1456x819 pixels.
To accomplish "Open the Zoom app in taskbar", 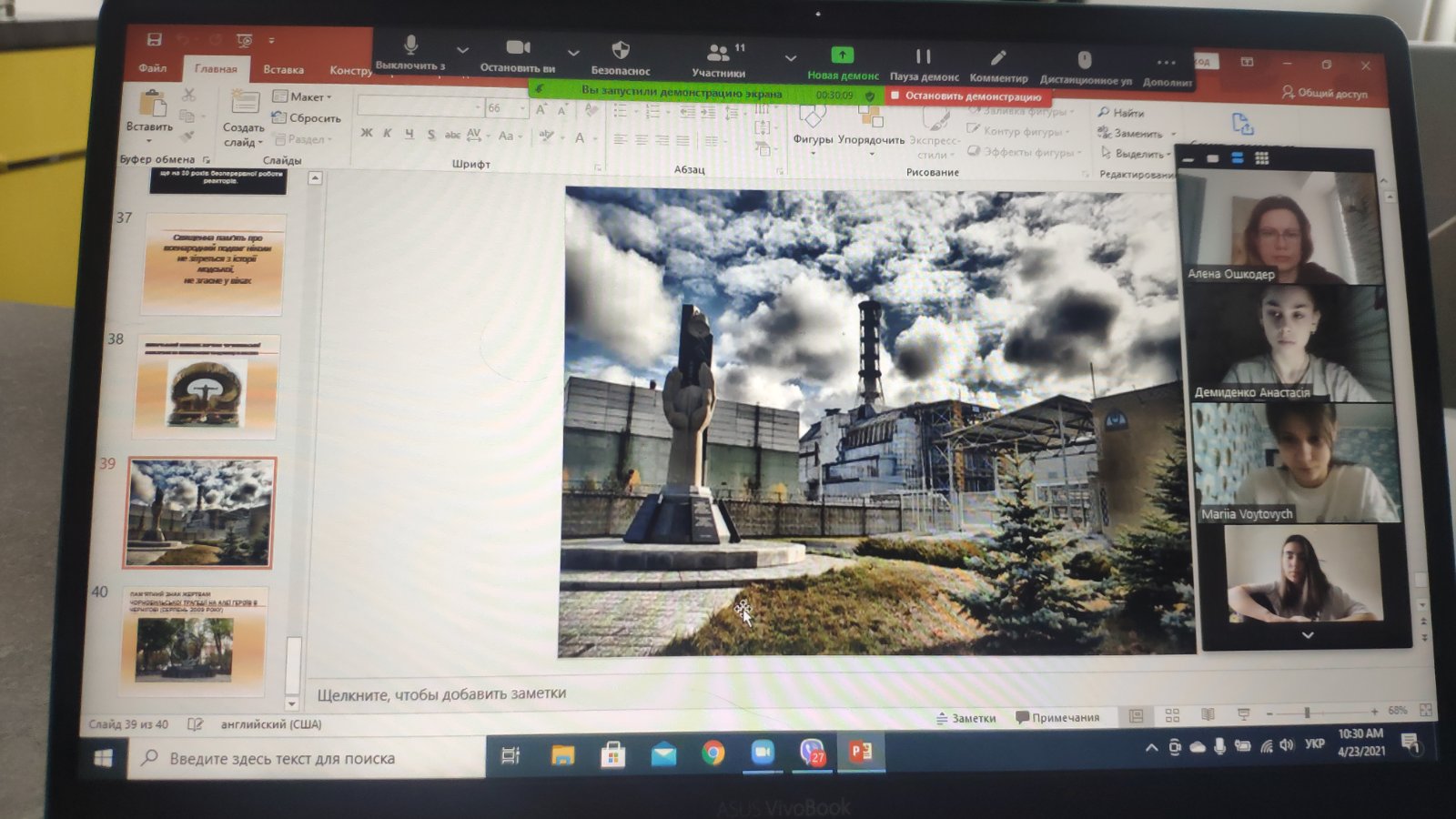I will click(x=762, y=753).
